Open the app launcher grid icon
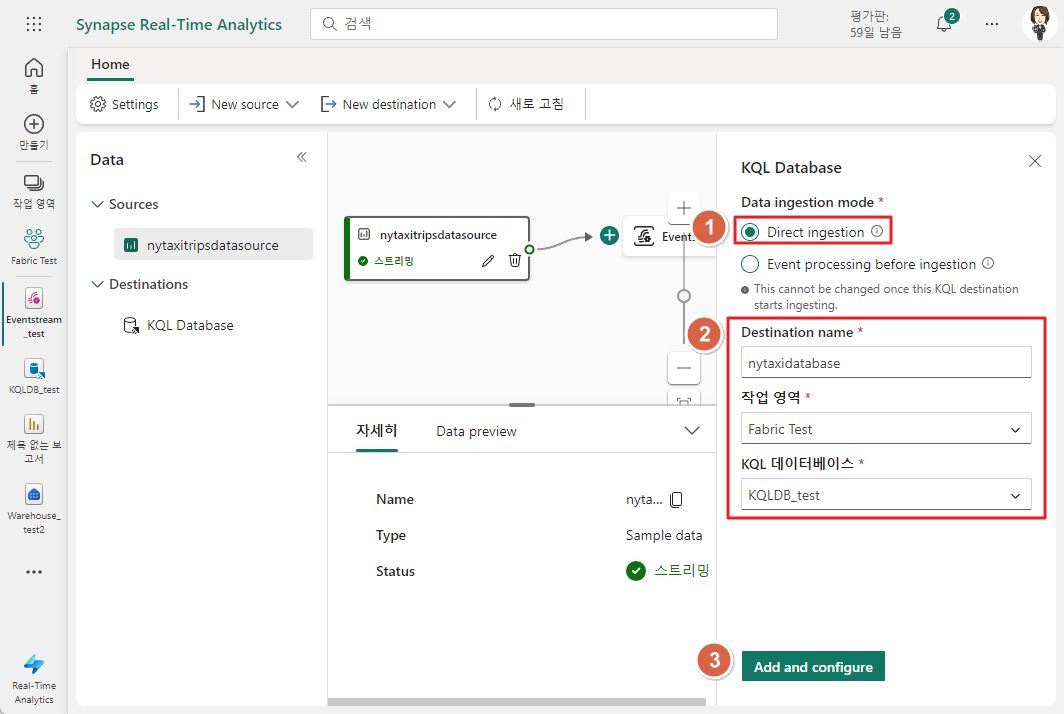The image size is (1064, 714). pyautogui.click(x=34, y=24)
